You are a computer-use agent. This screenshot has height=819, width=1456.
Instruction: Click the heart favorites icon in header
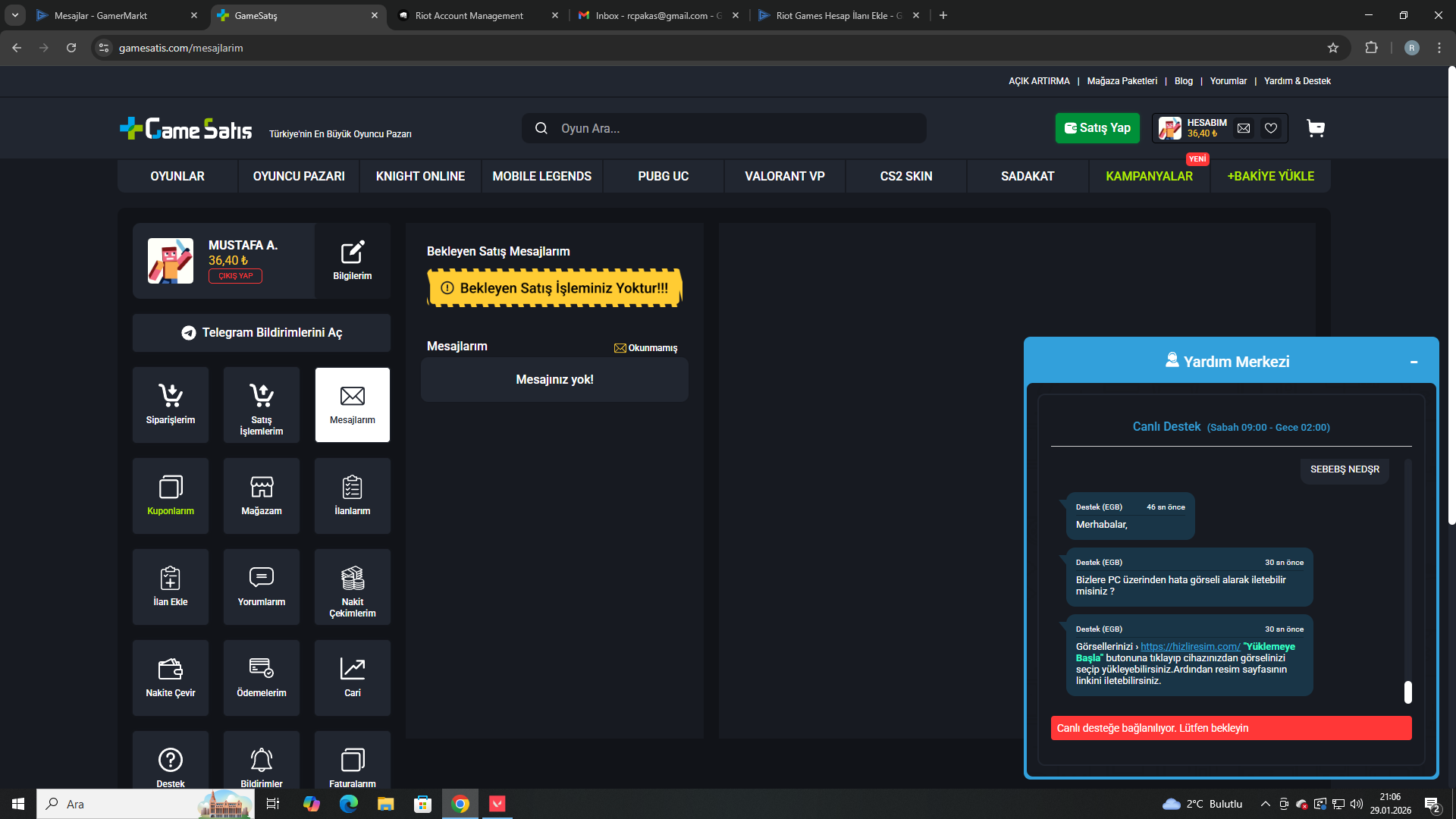(x=1271, y=128)
